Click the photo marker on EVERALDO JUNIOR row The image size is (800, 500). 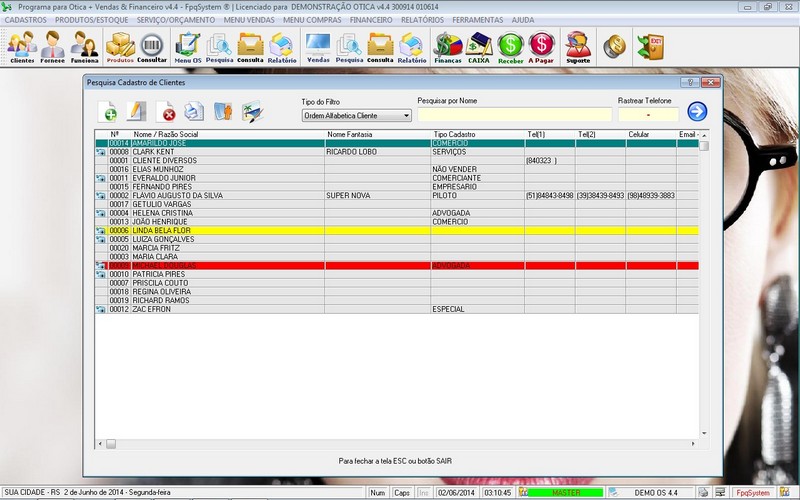pos(101,178)
